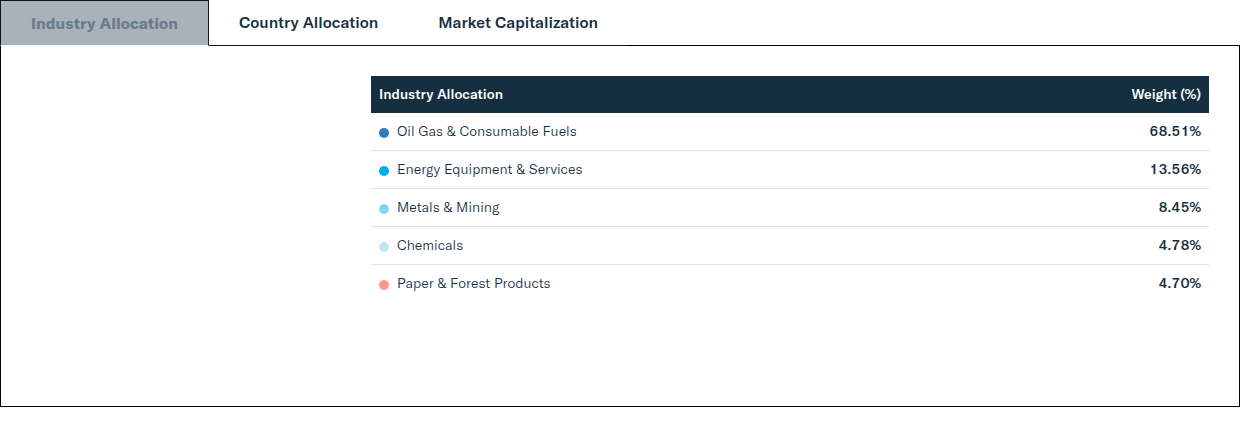Viewport: 1240px width, 424px height.
Task: Click the Oil Gas & Consumable Fuels dot
Action: click(x=384, y=133)
